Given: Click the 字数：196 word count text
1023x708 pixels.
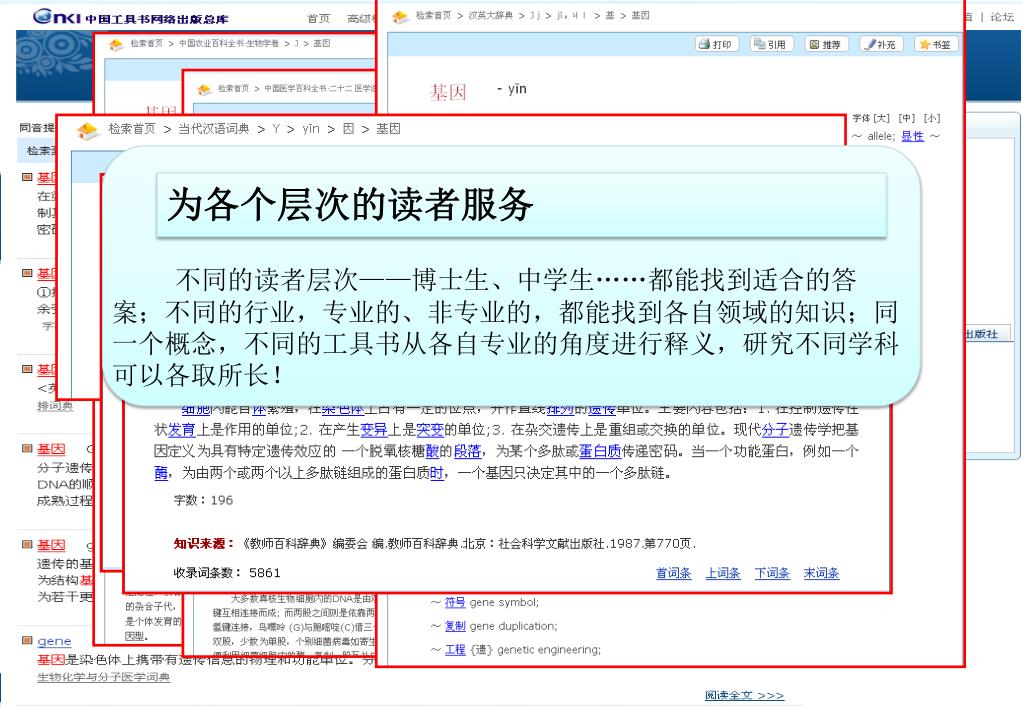Looking at the screenshot, I should pyautogui.click(x=203, y=500).
